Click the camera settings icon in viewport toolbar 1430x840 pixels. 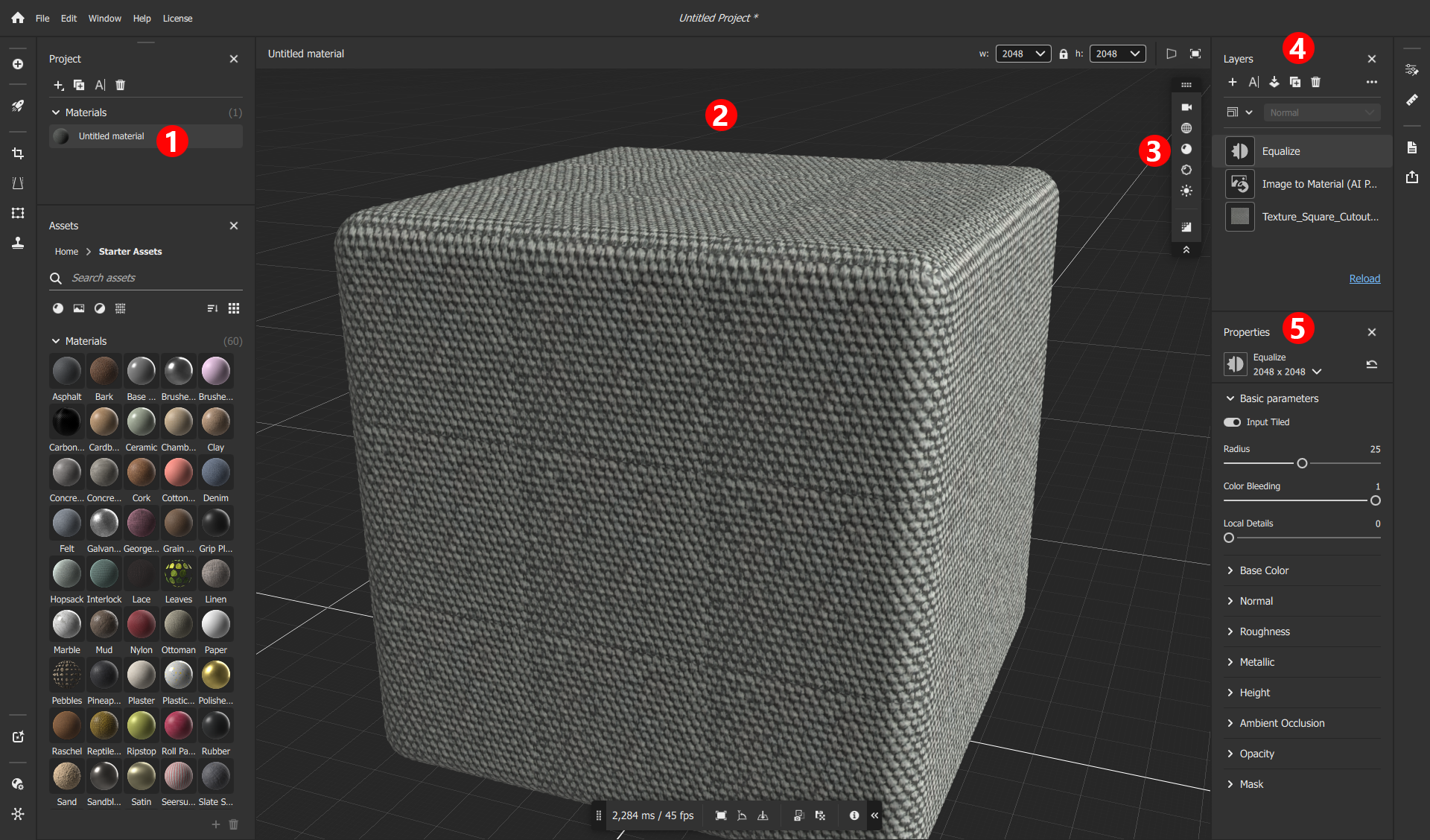point(1186,107)
